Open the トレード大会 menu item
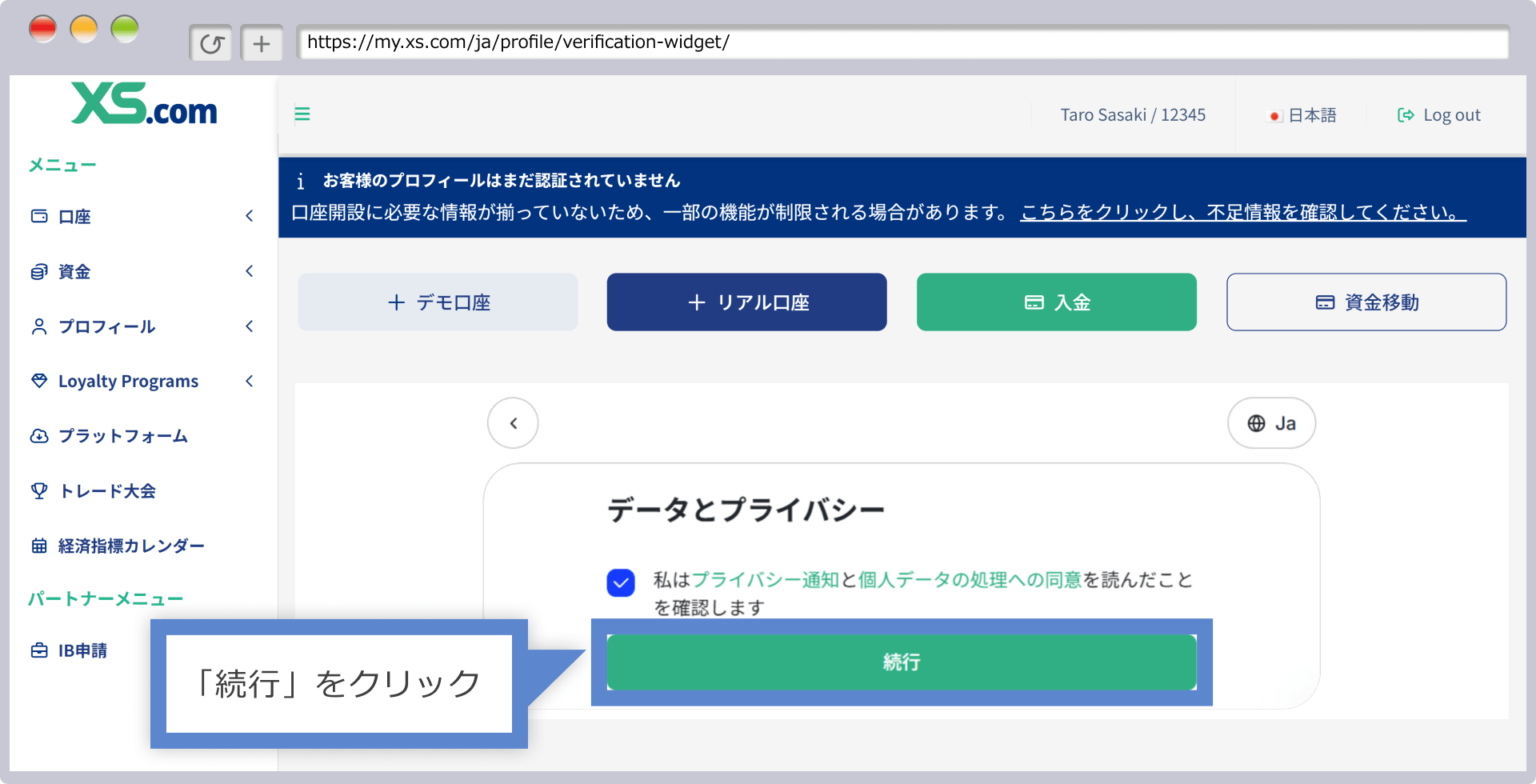Viewport: 1536px width, 784px height. 106,491
